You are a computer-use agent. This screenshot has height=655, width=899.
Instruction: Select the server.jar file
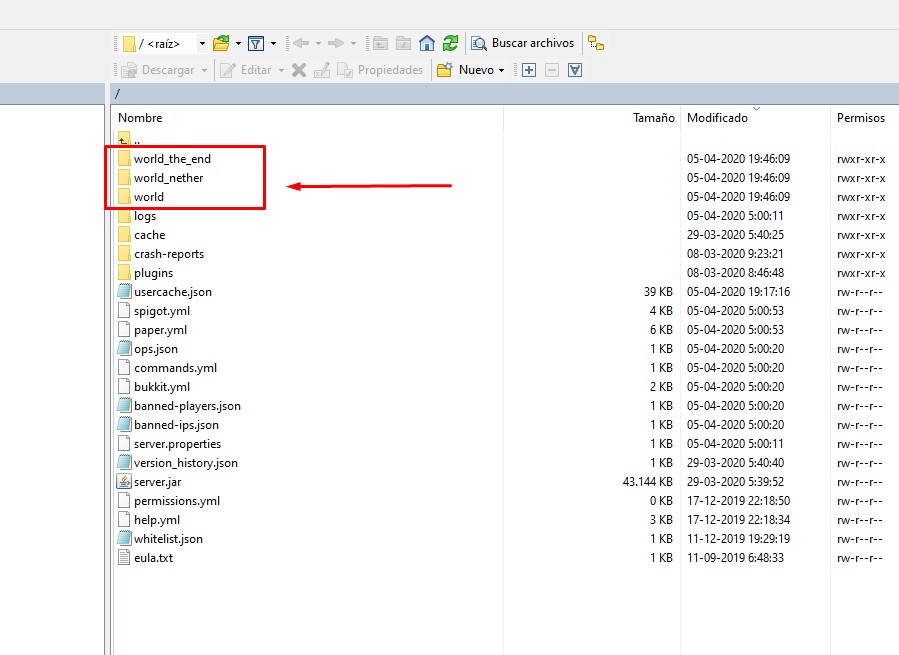150,481
